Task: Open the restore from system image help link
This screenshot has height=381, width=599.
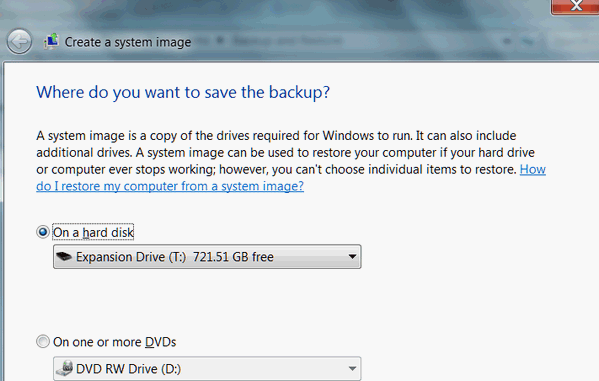Action: [x=170, y=186]
